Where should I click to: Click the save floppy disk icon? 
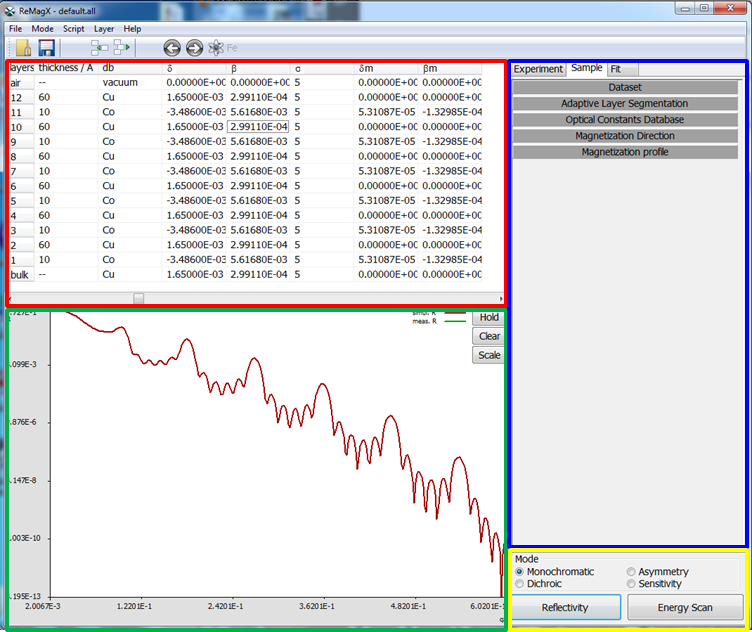pyautogui.click(x=47, y=47)
